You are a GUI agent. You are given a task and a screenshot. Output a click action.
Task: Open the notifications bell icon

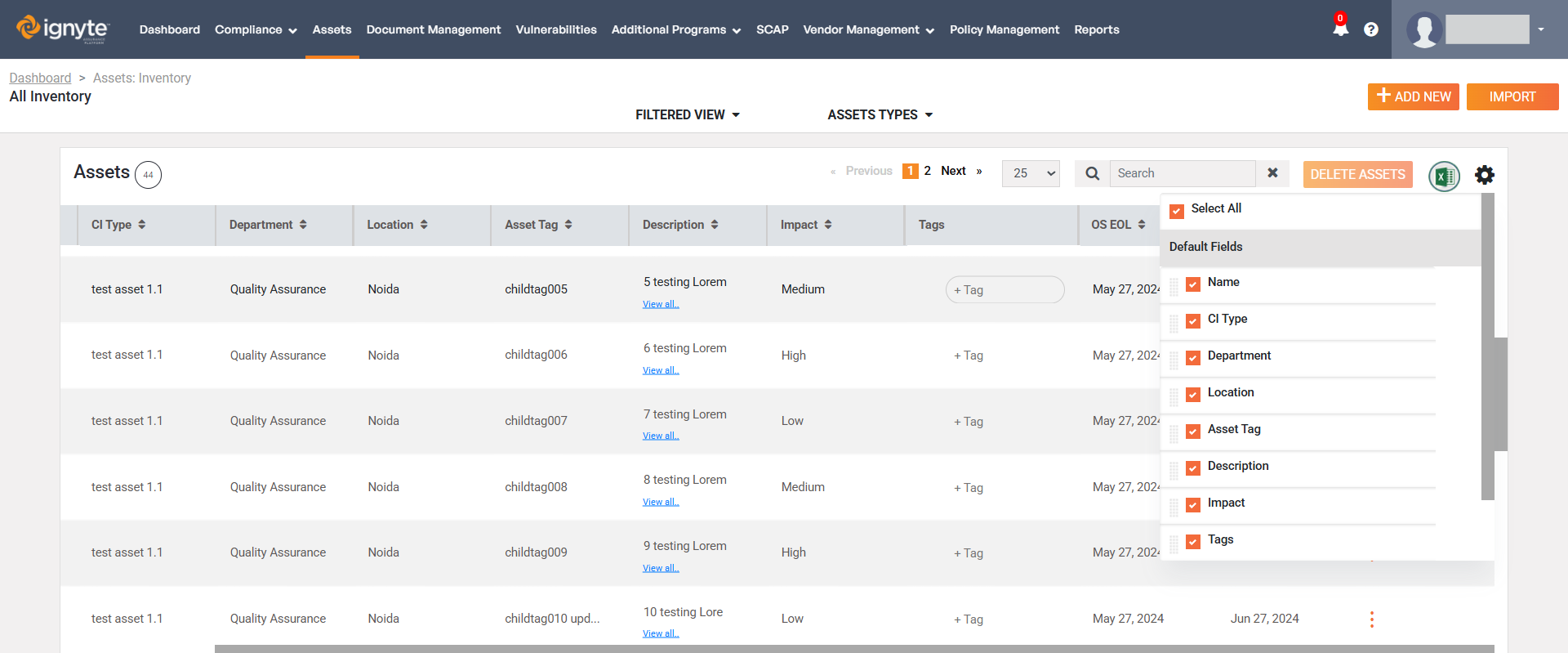(1340, 28)
